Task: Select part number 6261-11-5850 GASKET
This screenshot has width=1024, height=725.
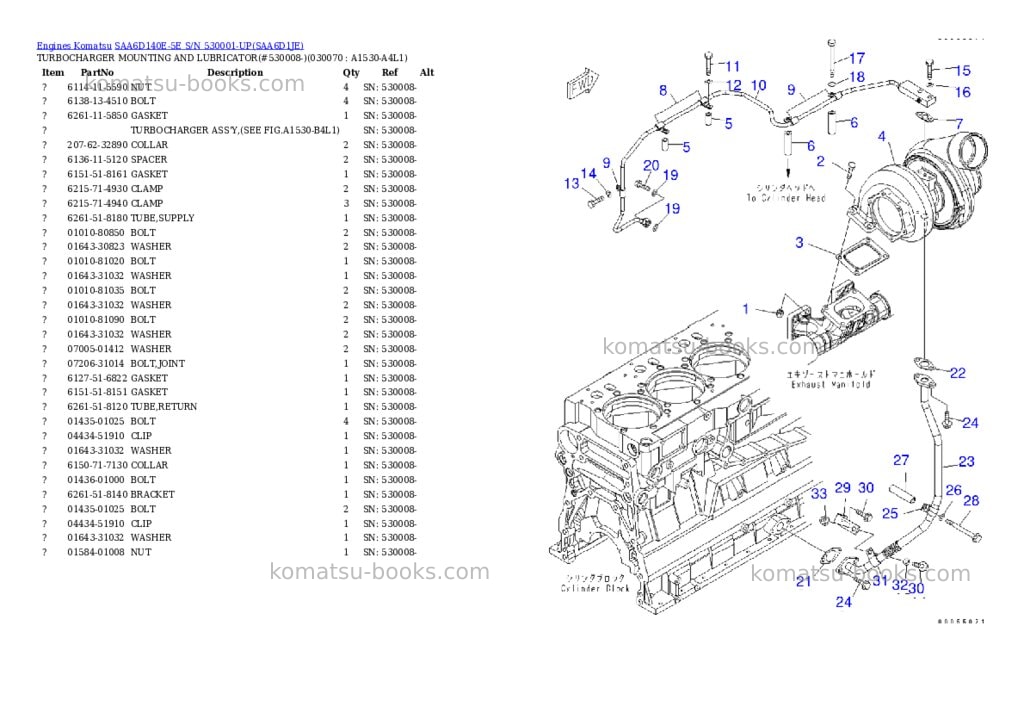Action: [x=117, y=116]
